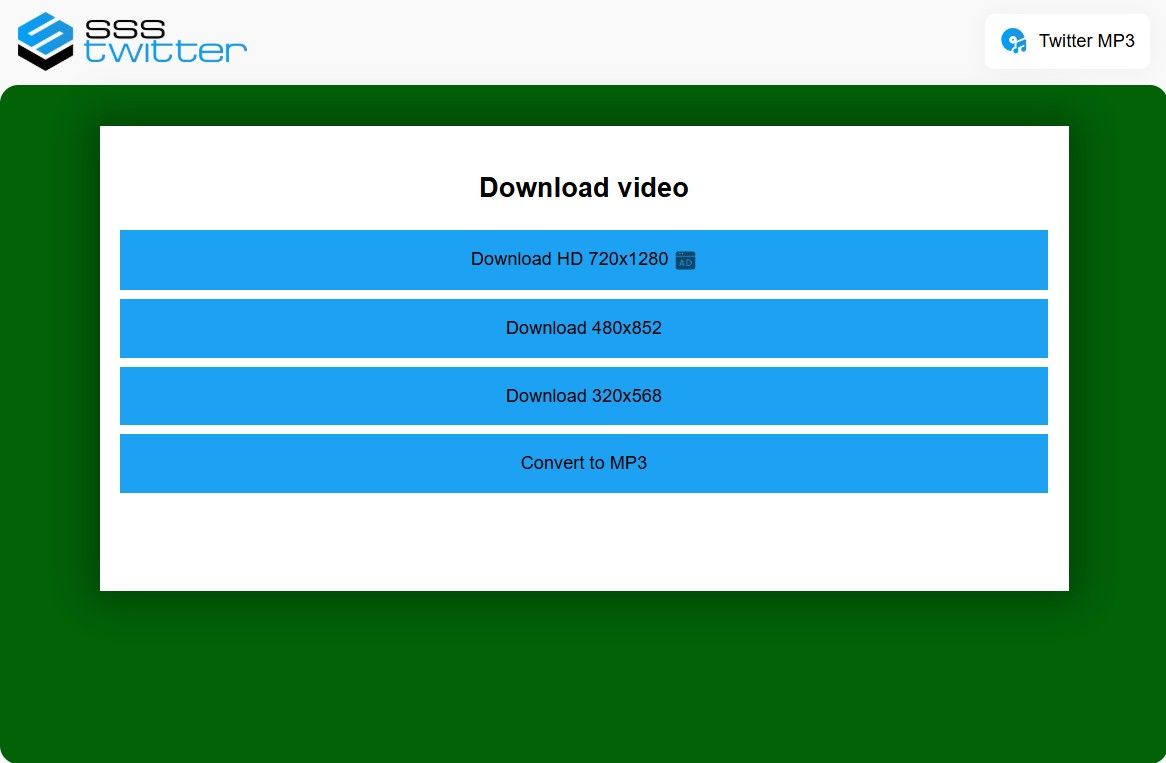Click the music disc icon beside Twitter MP3
Viewport: 1166px width, 763px height.
[x=1014, y=41]
